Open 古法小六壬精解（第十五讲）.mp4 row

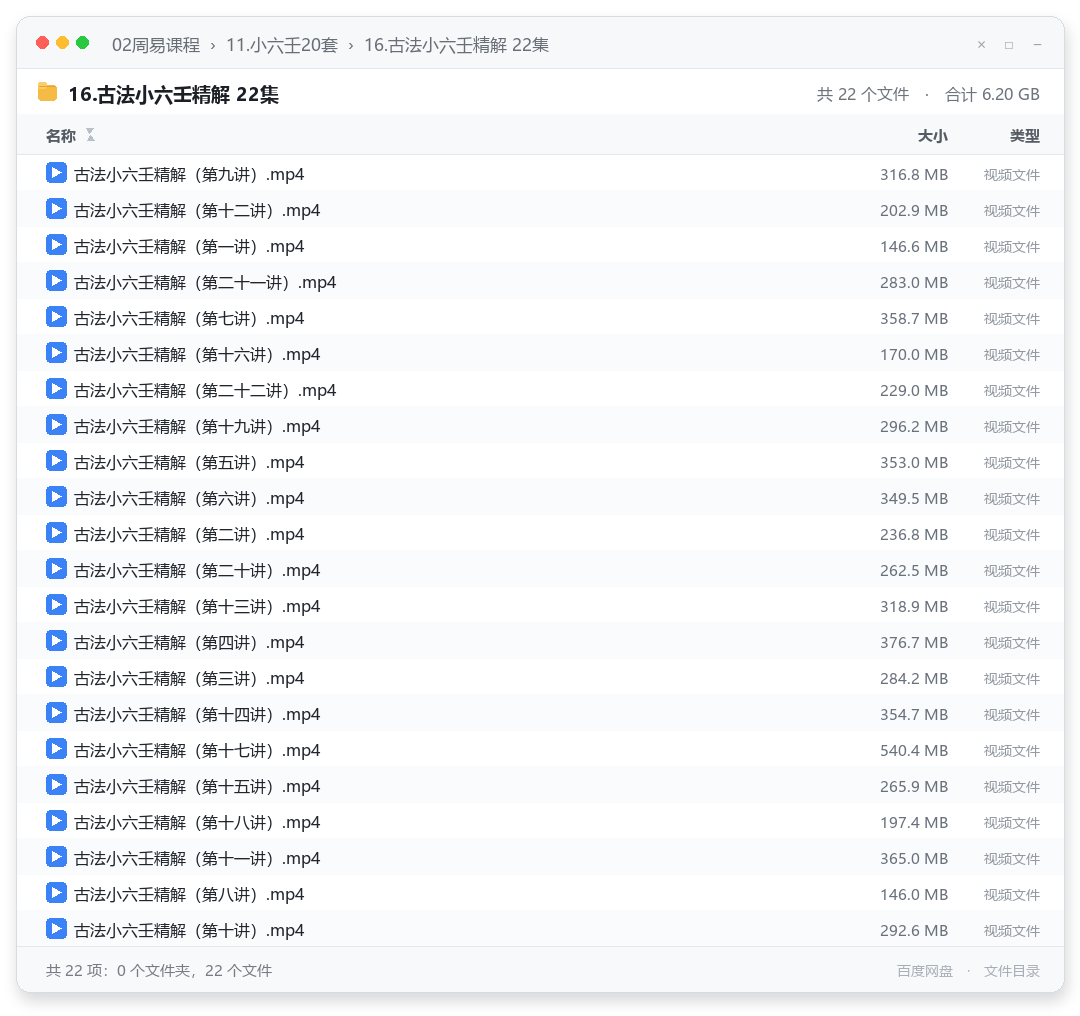pyautogui.click(x=540, y=786)
